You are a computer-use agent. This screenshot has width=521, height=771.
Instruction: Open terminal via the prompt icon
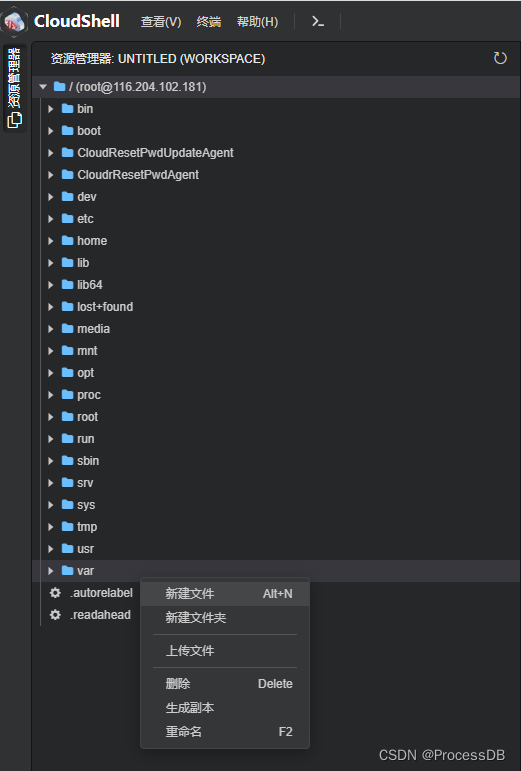(x=318, y=21)
